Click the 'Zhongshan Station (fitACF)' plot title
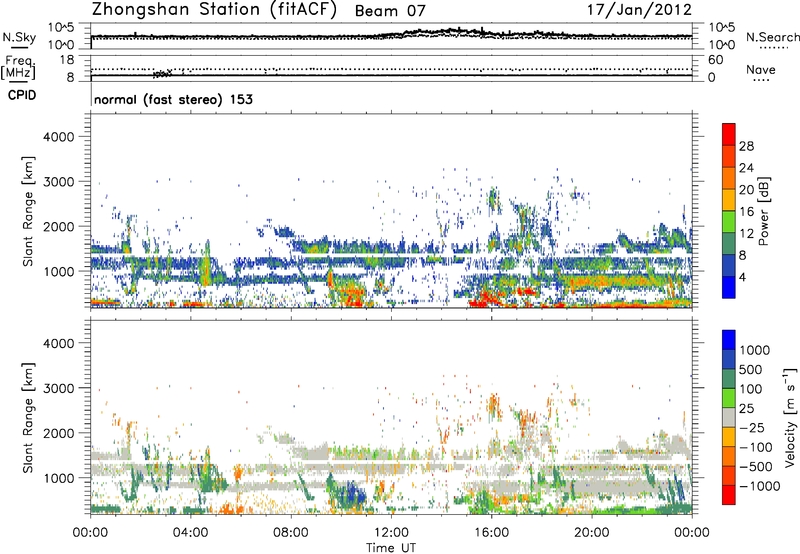This screenshot has width=800, height=554. click(214, 10)
